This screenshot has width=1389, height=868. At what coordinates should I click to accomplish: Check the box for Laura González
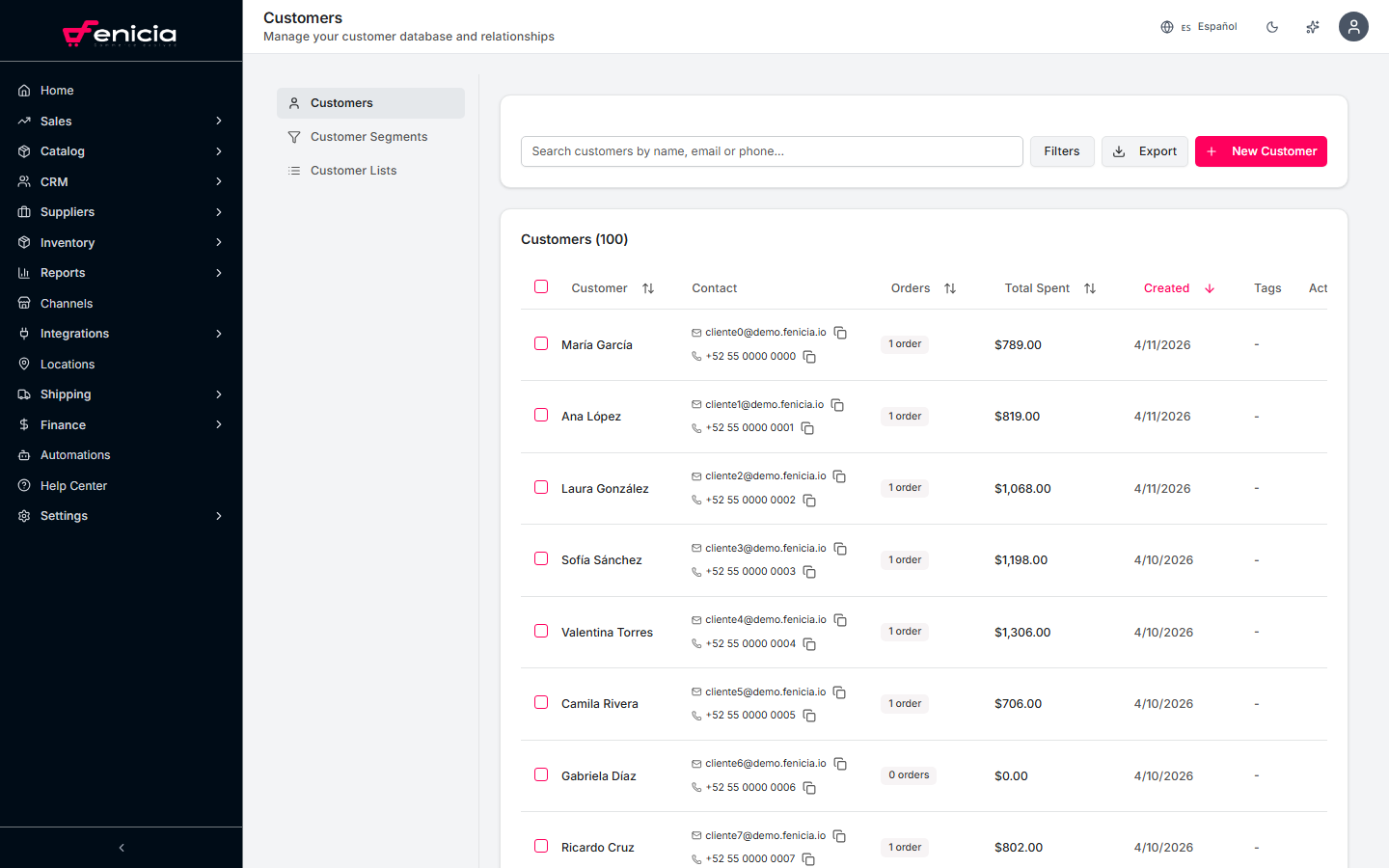pyautogui.click(x=541, y=487)
